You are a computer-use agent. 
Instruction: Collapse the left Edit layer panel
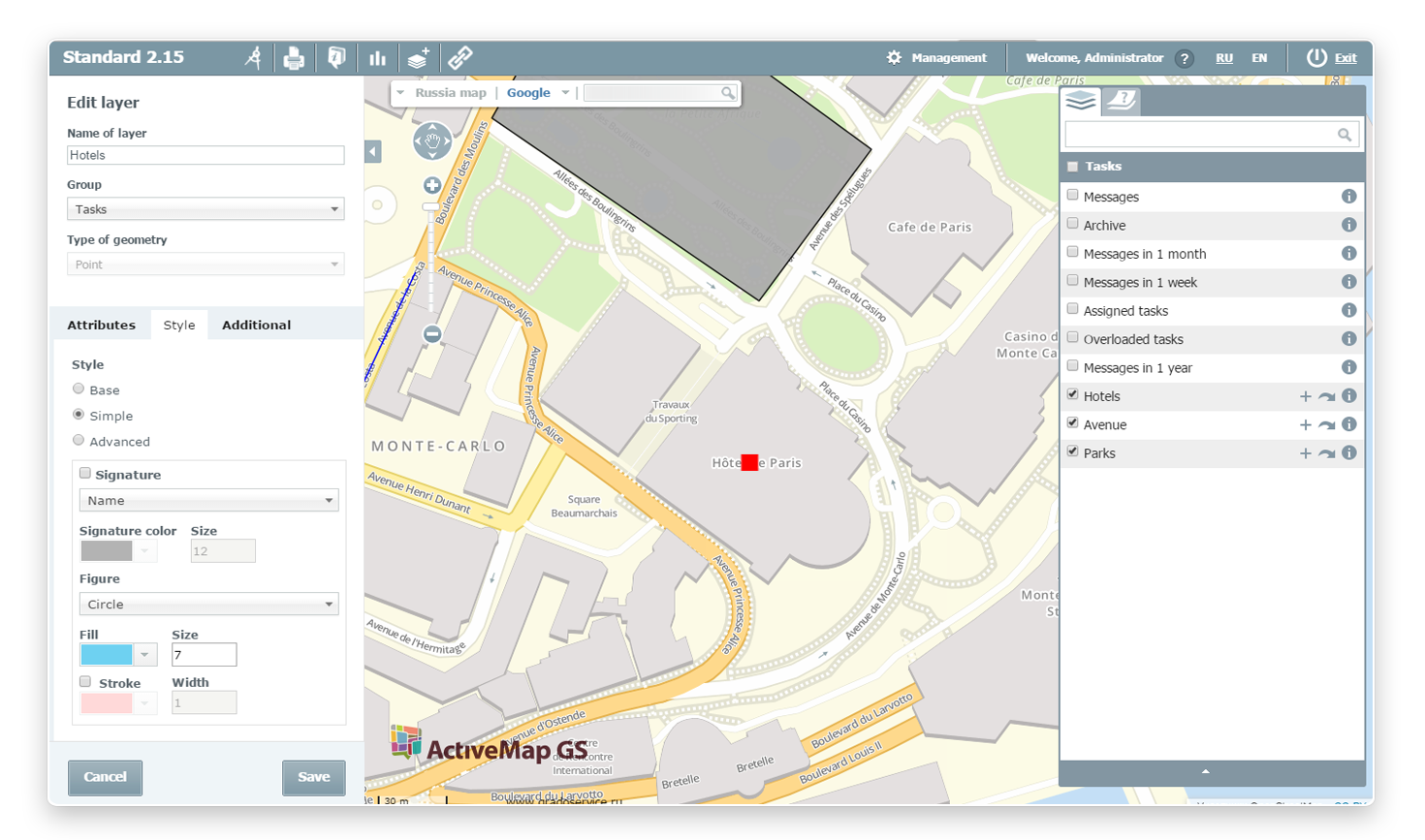373,151
